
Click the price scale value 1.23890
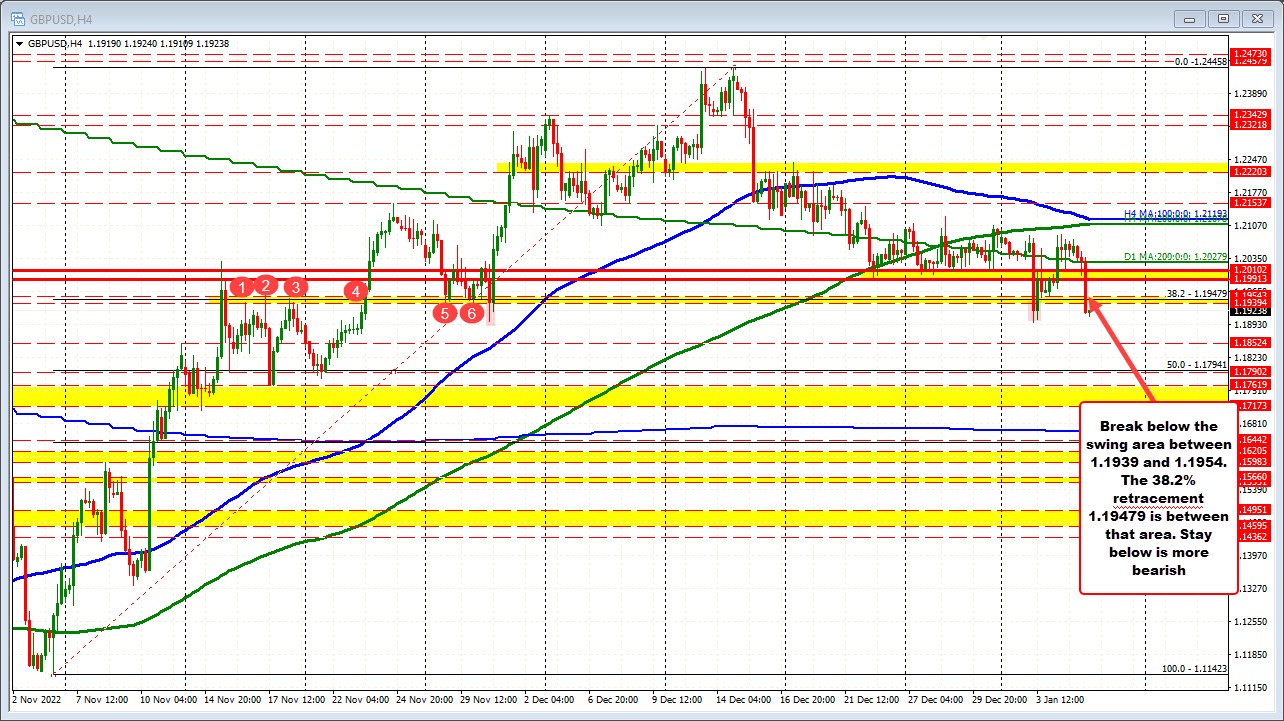[x=1251, y=92]
